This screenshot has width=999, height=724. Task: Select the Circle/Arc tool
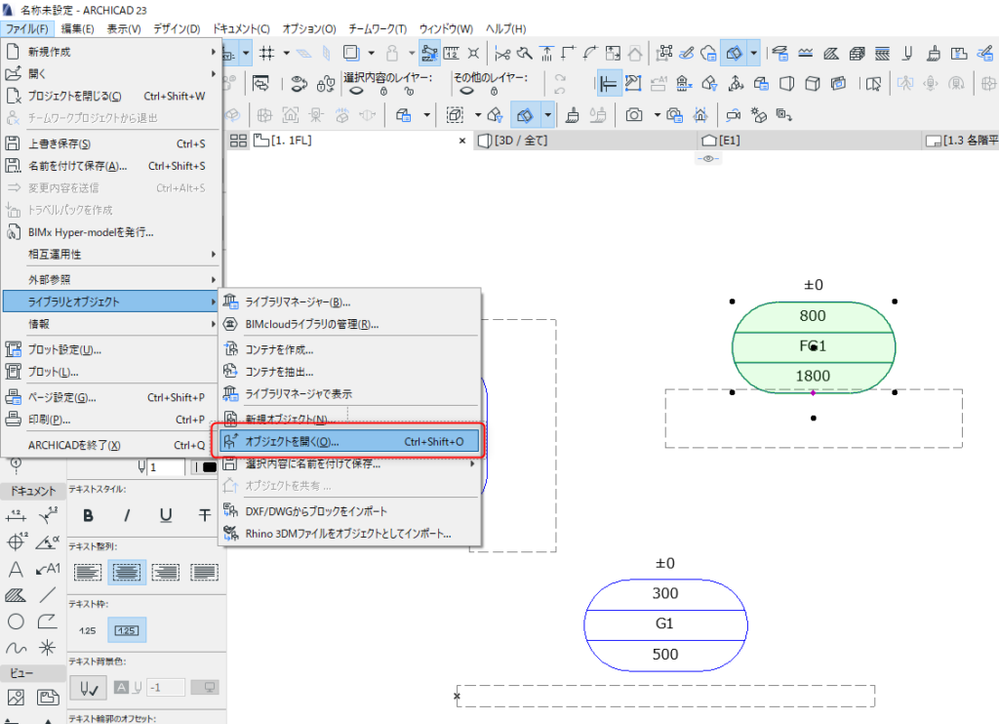click(16, 621)
